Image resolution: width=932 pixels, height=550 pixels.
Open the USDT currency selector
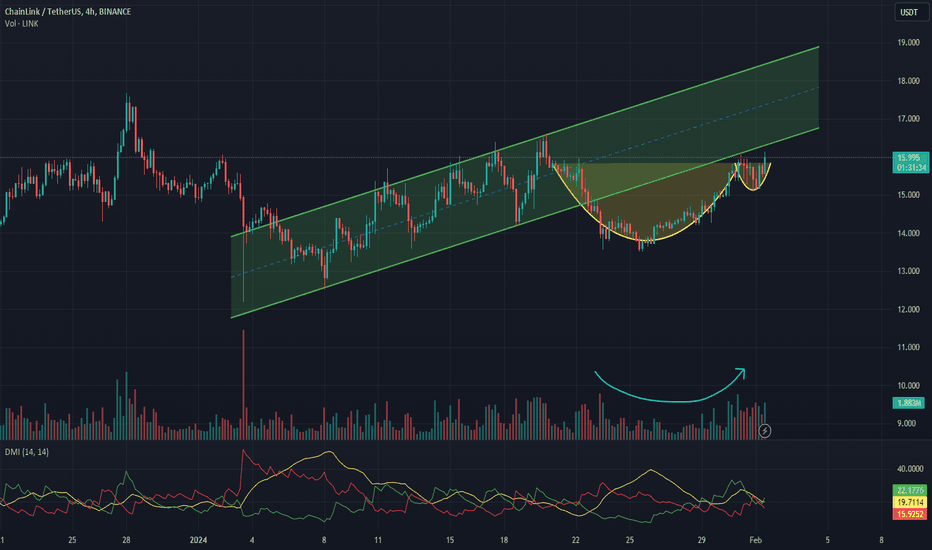pos(909,12)
